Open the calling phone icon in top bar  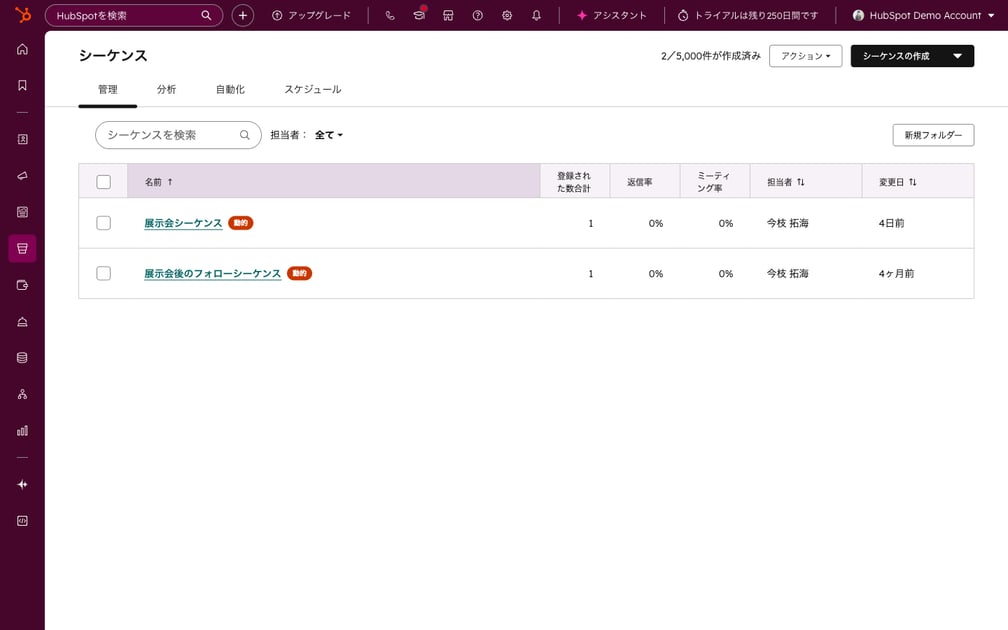click(390, 15)
